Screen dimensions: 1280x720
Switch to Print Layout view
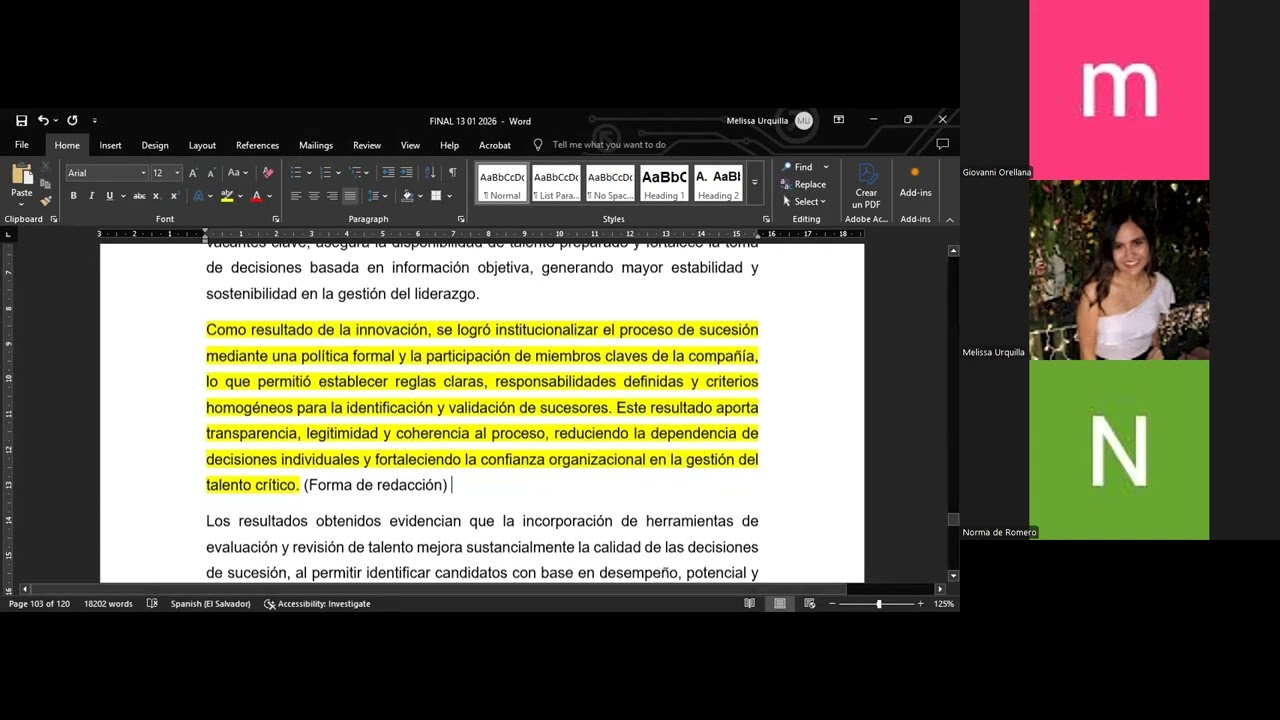[779, 604]
